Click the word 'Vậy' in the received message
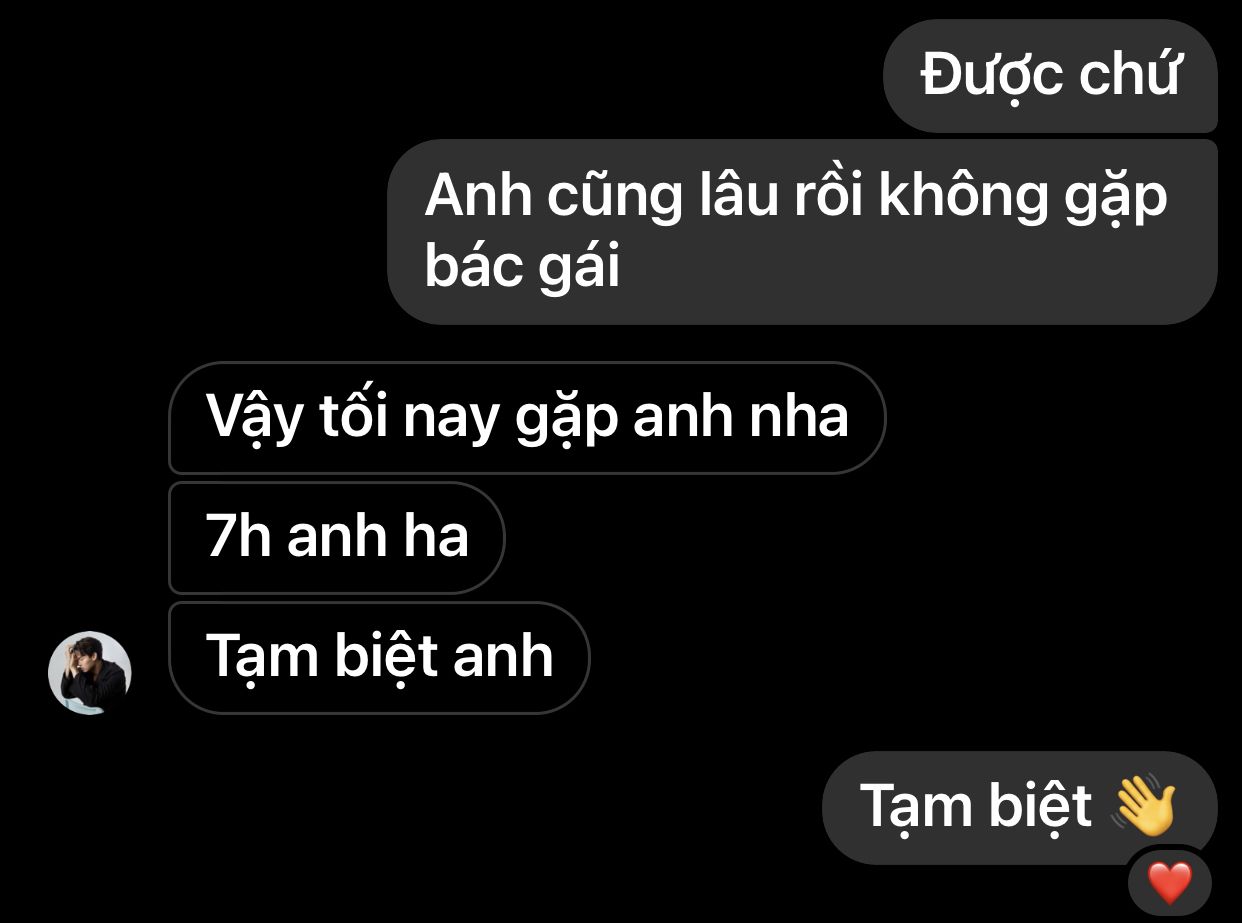This screenshot has height=923, width=1242. pyautogui.click(x=253, y=418)
